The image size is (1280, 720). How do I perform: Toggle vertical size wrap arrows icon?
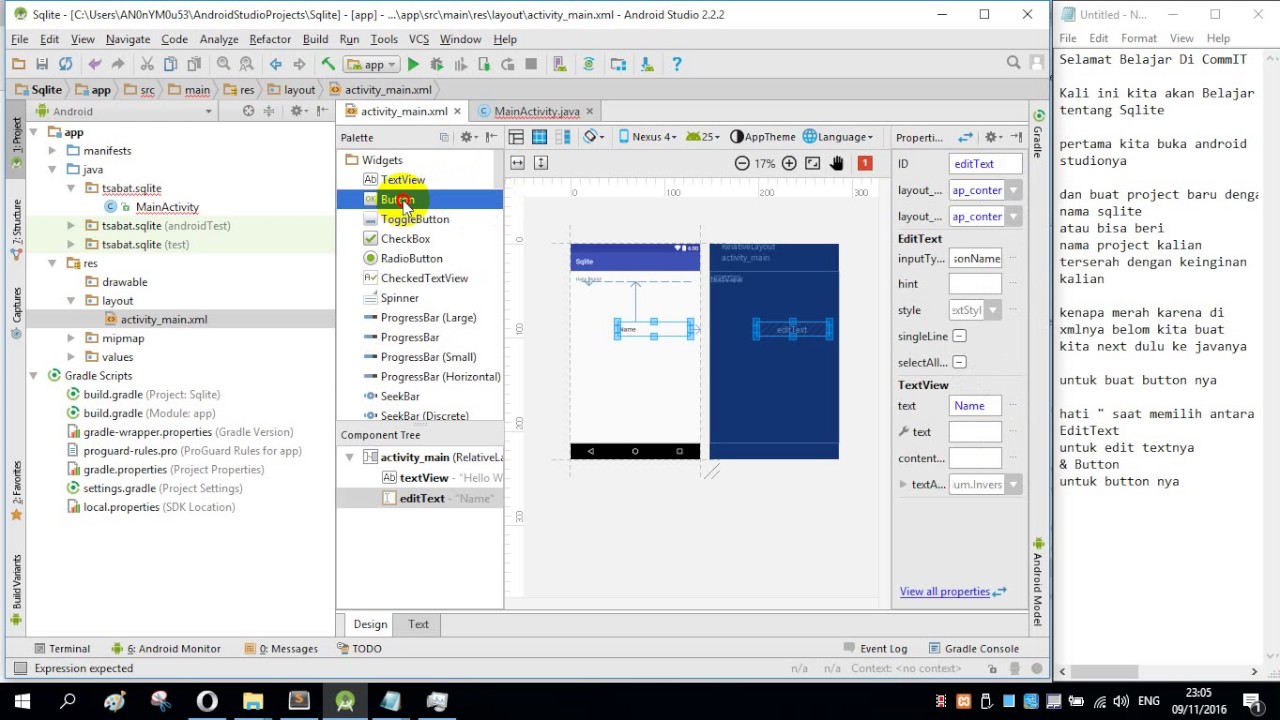click(x=541, y=163)
